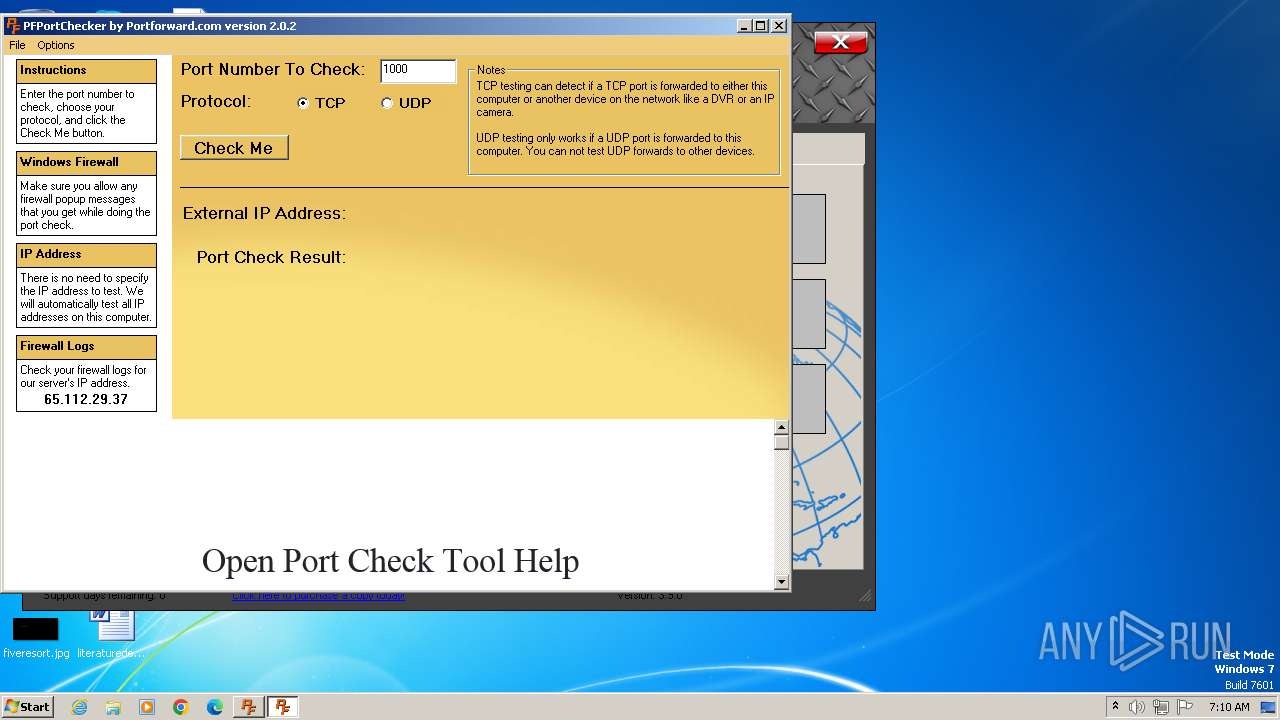This screenshot has width=1280, height=720.
Task: Show hidden system tray icons
Action: coord(1115,707)
